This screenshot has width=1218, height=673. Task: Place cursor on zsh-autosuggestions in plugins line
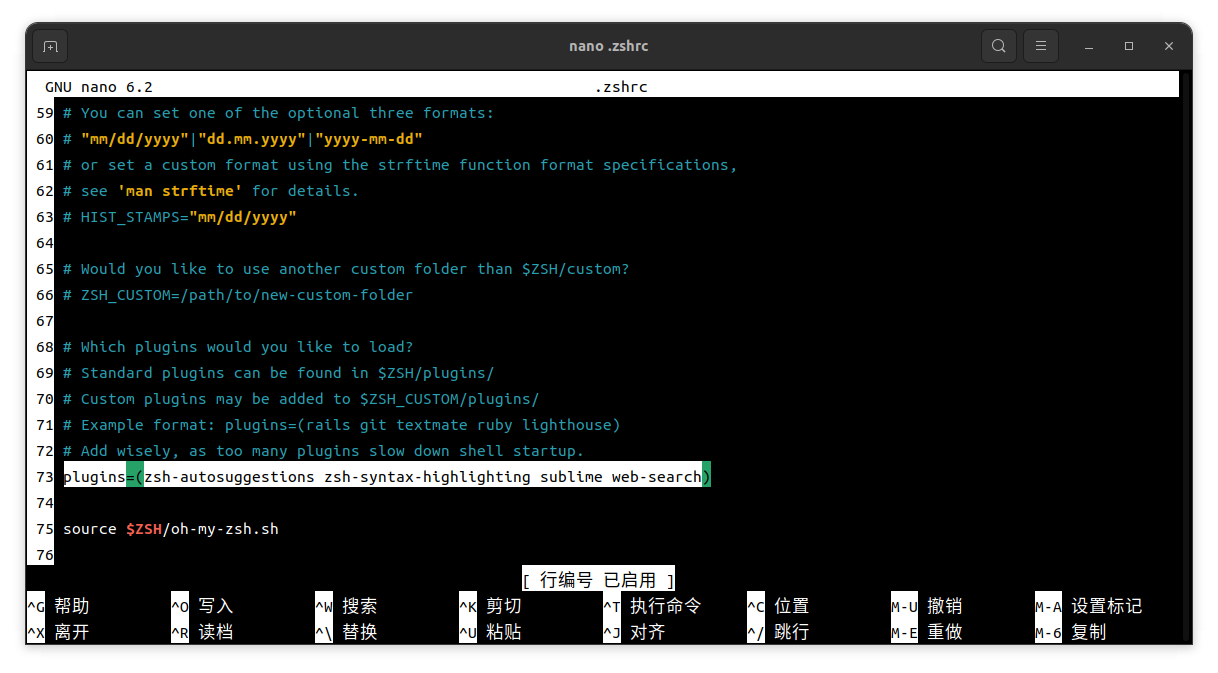(229, 477)
